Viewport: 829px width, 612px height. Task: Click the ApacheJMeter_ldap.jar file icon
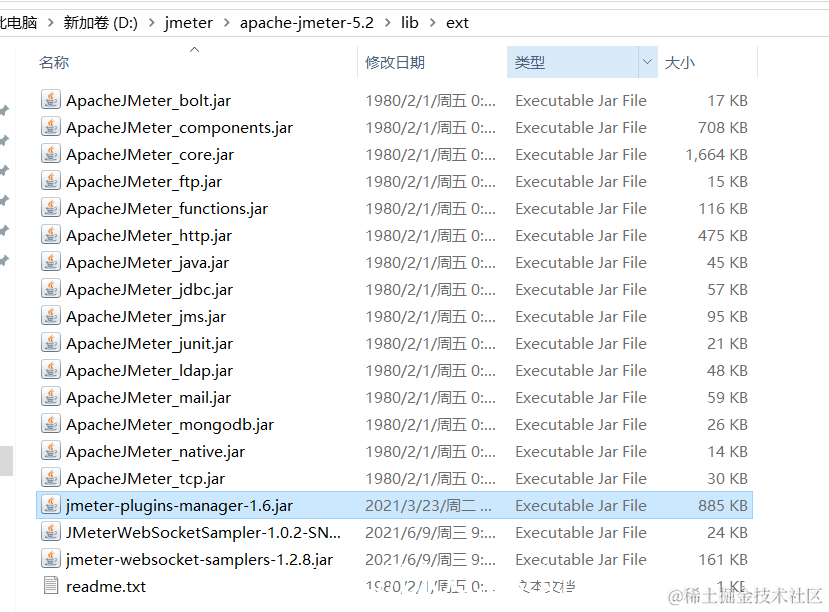pos(51,369)
